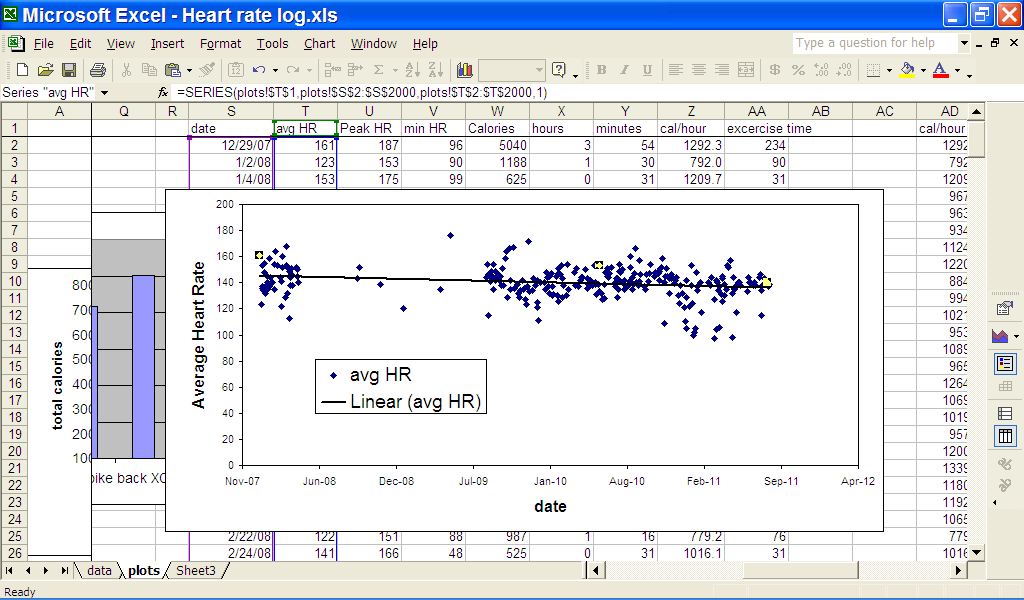Screen dimensions: 1024x600
Task: Undo the last action
Action: click(258, 70)
